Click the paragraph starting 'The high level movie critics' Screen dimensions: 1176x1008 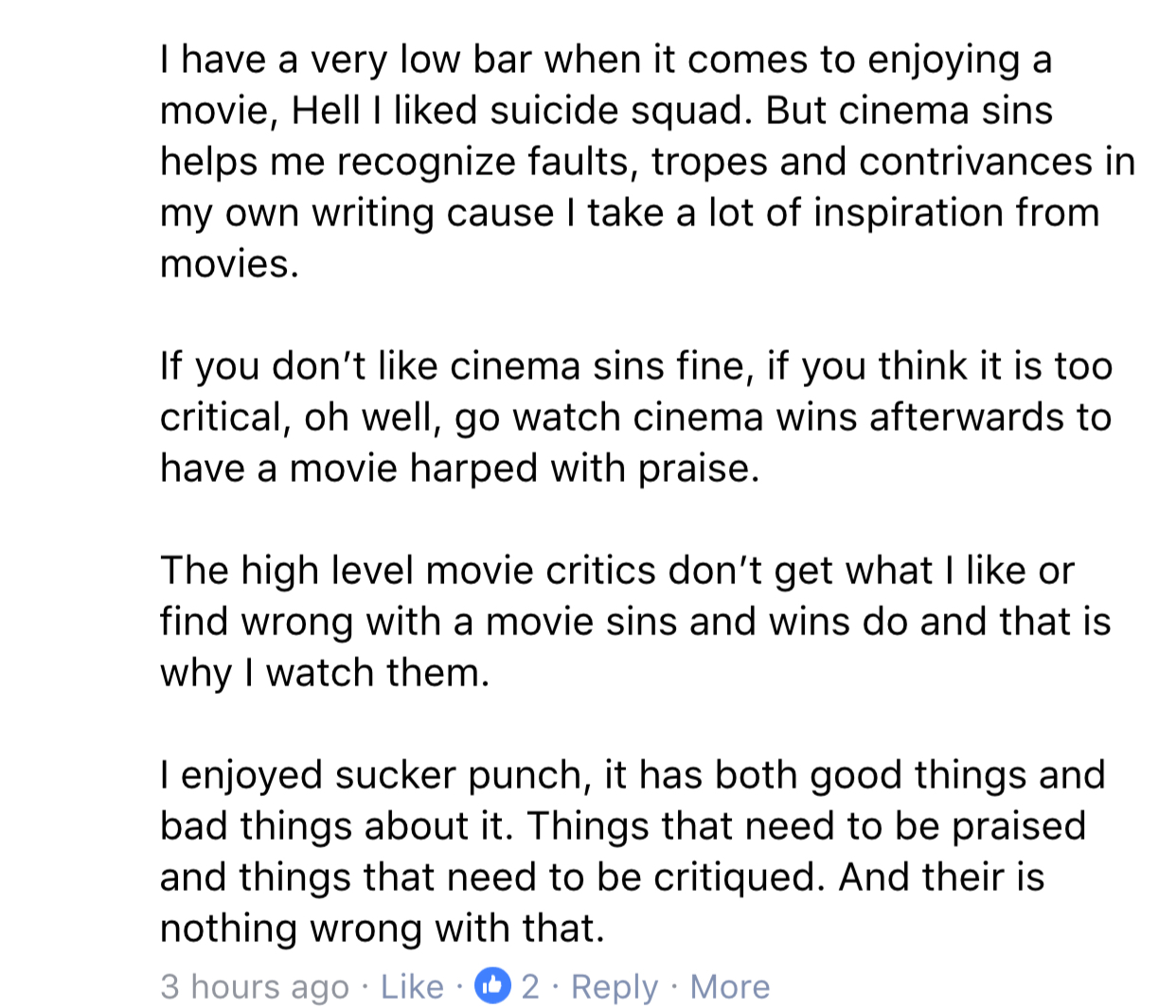pos(635,622)
